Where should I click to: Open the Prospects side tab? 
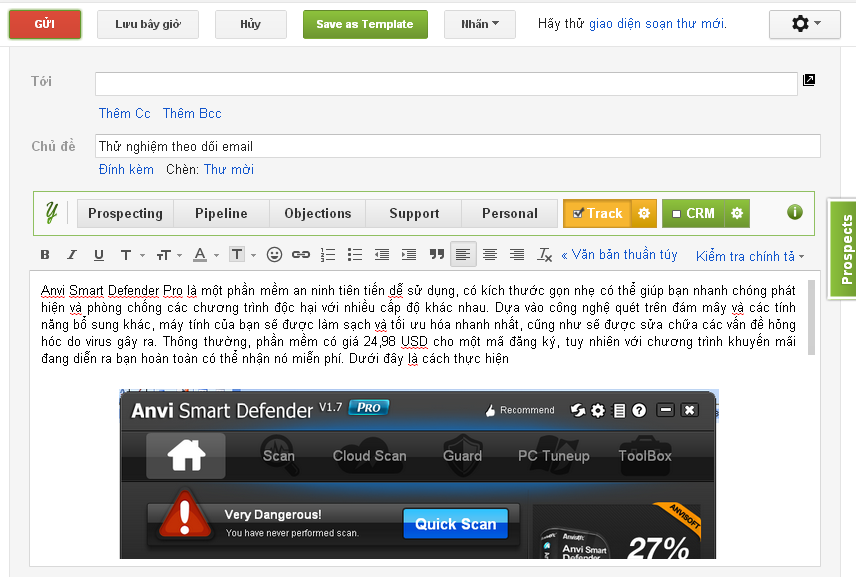[x=843, y=249]
